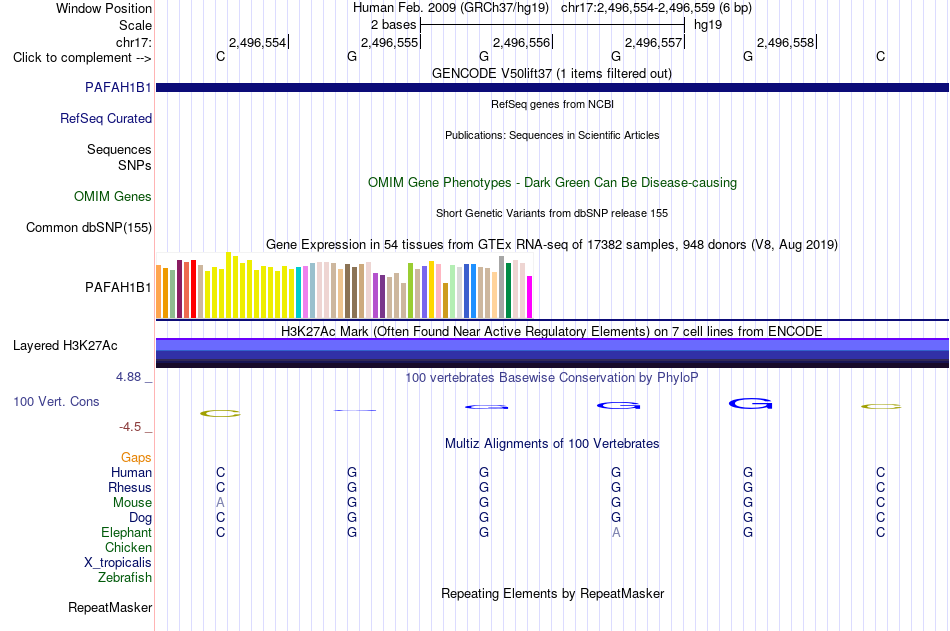950x631 pixels.
Task: Click the 4.88 PhyloP upper limit value
Action: point(128,377)
